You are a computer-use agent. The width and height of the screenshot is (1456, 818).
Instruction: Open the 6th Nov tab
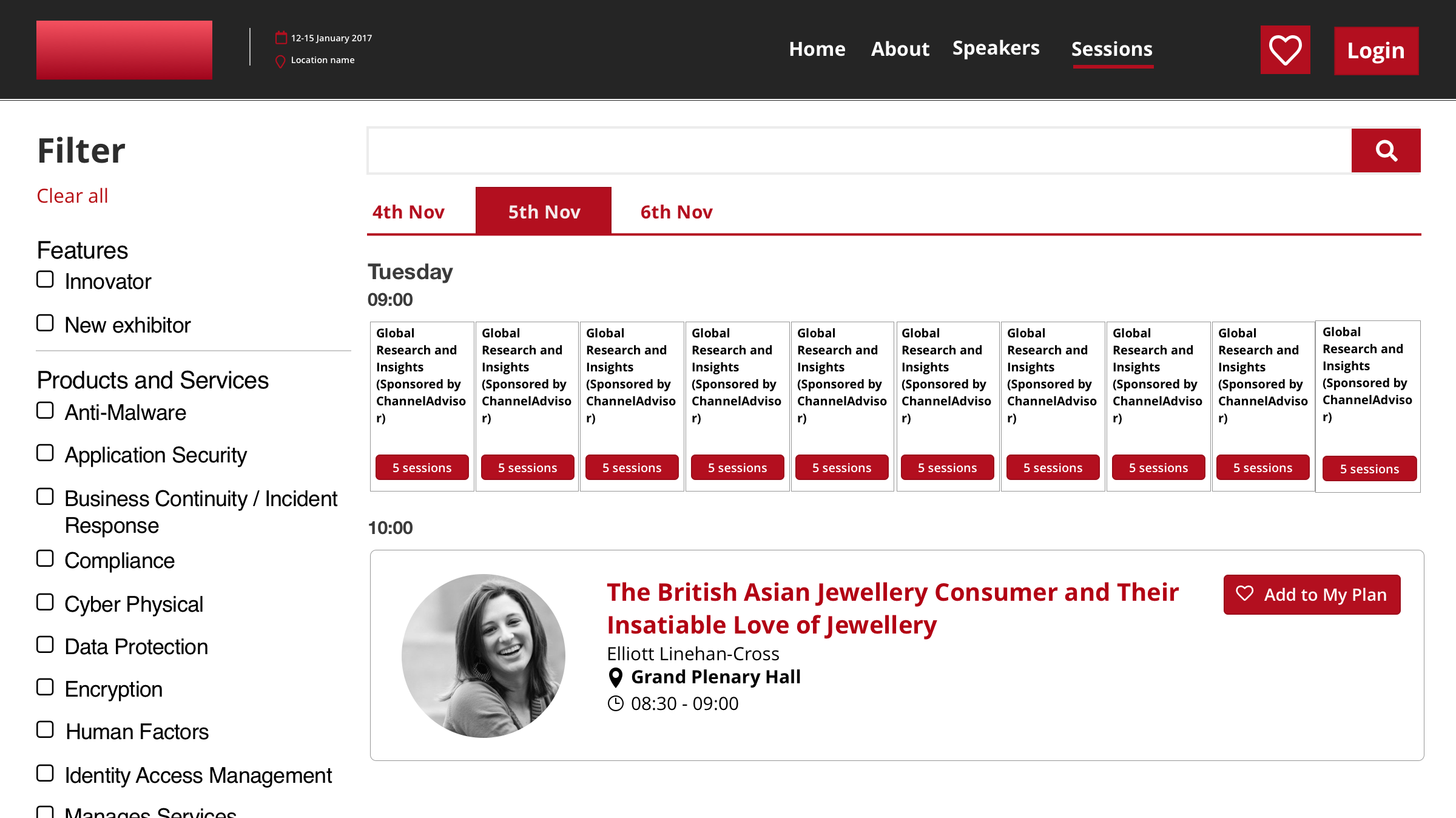(676, 212)
